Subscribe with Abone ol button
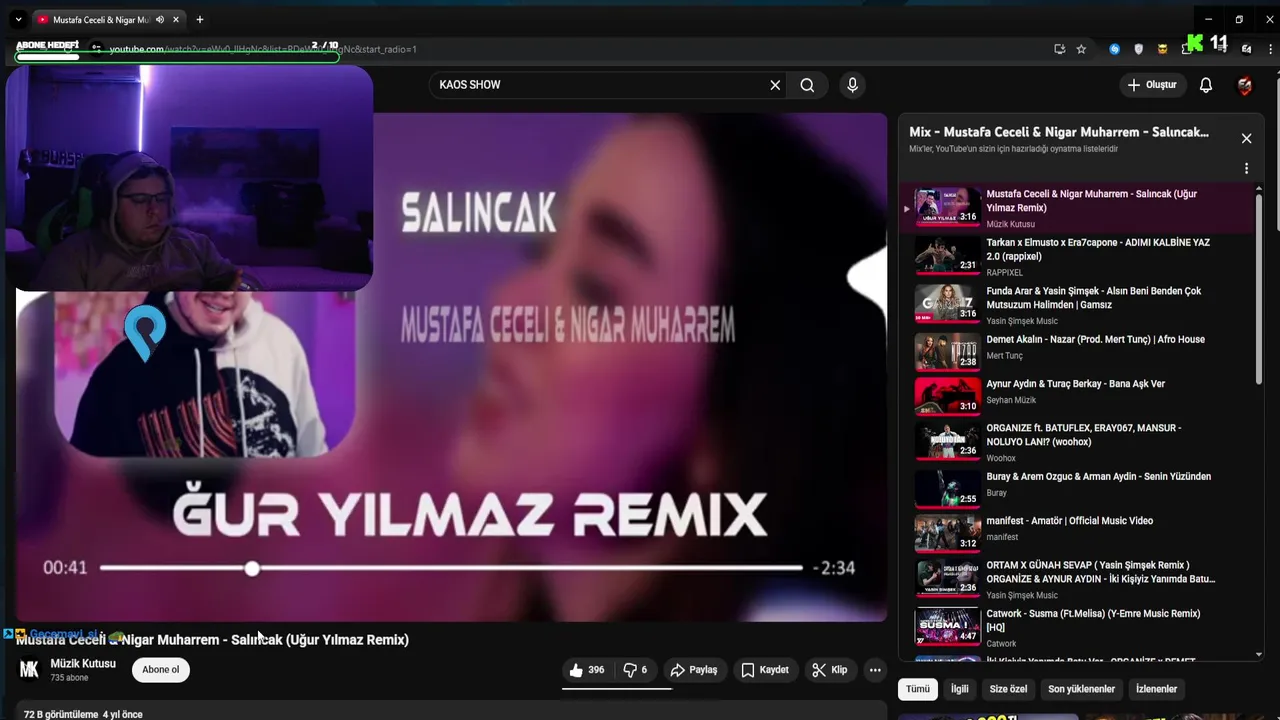The width and height of the screenshot is (1280, 720). click(x=161, y=670)
